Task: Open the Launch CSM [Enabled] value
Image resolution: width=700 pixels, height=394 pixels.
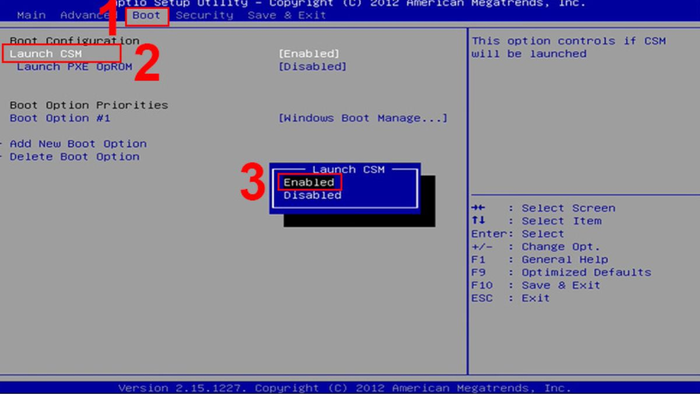Action: (x=309, y=54)
